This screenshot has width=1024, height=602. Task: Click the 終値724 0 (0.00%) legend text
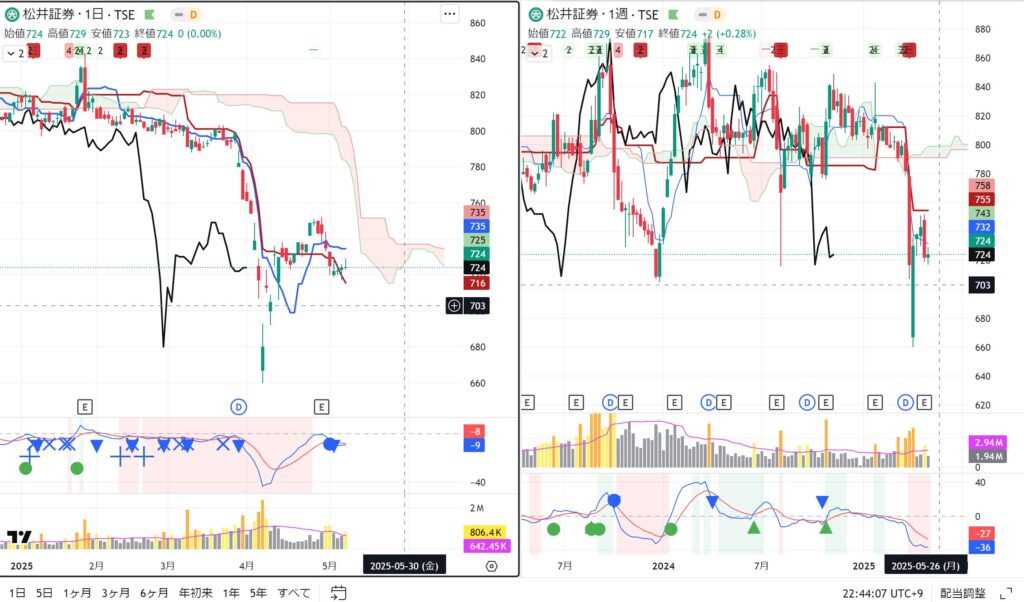click(x=178, y=34)
